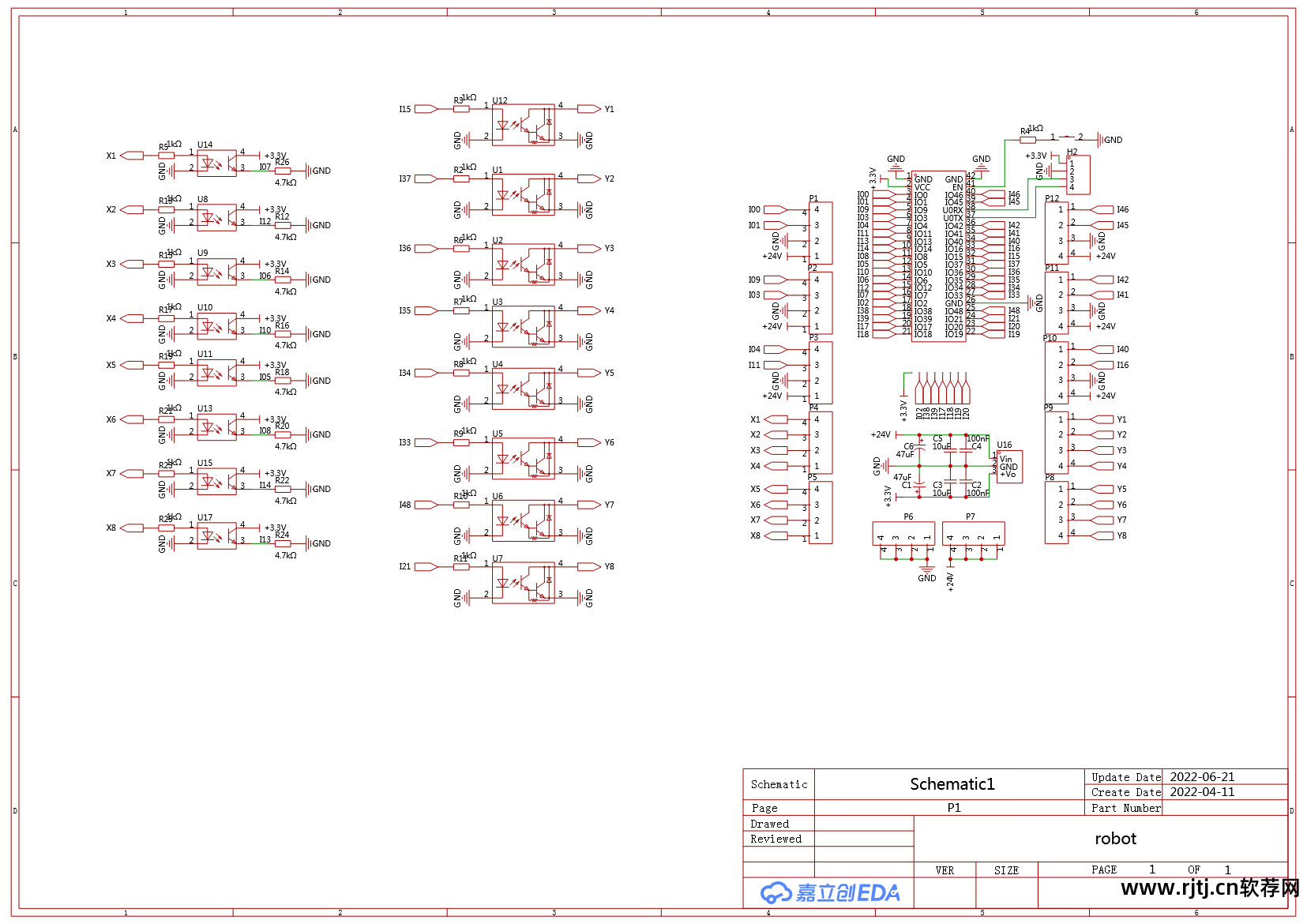Select the Update Date value 2022-06-21
The height and width of the screenshot is (924, 1307).
point(1202,777)
